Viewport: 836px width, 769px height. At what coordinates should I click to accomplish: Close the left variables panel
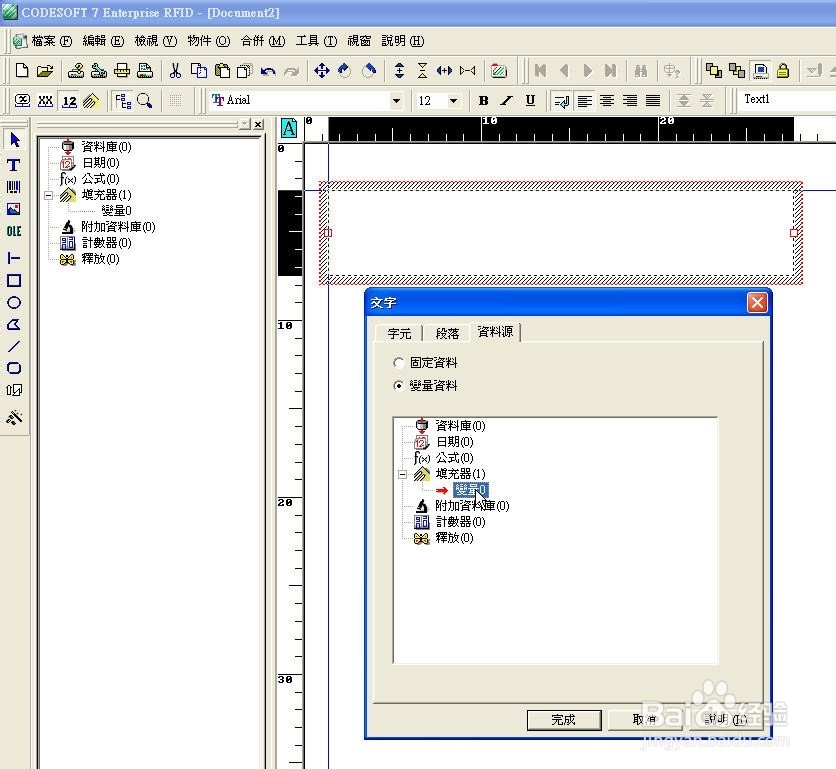[x=259, y=124]
